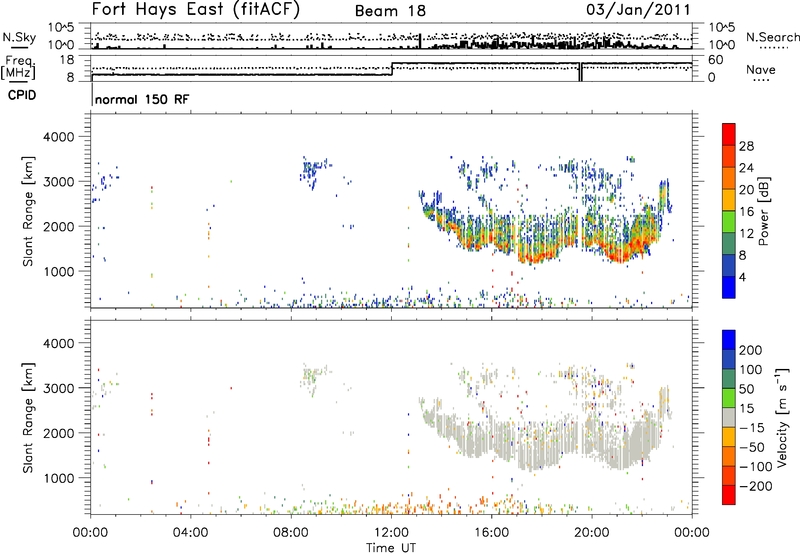
Task: Click the '04:00' time axis label
Action: coord(191,533)
